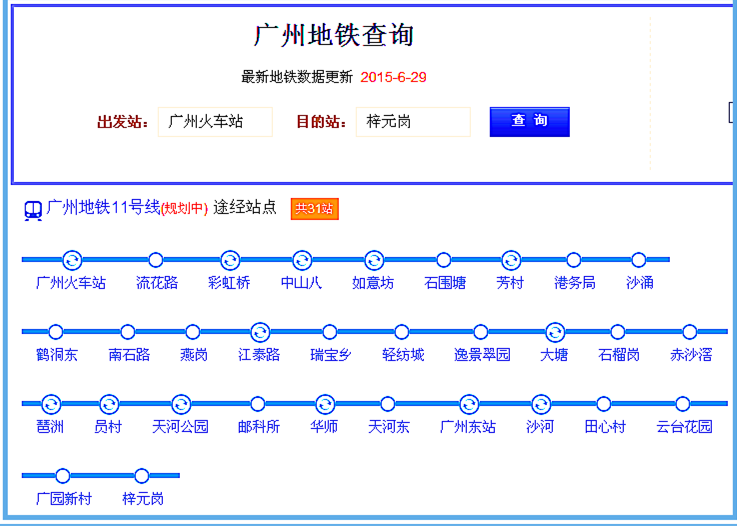Image resolution: width=737 pixels, height=526 pixels.
Task: Click the station circle above 天河东
Action: [x=387, y=404]
